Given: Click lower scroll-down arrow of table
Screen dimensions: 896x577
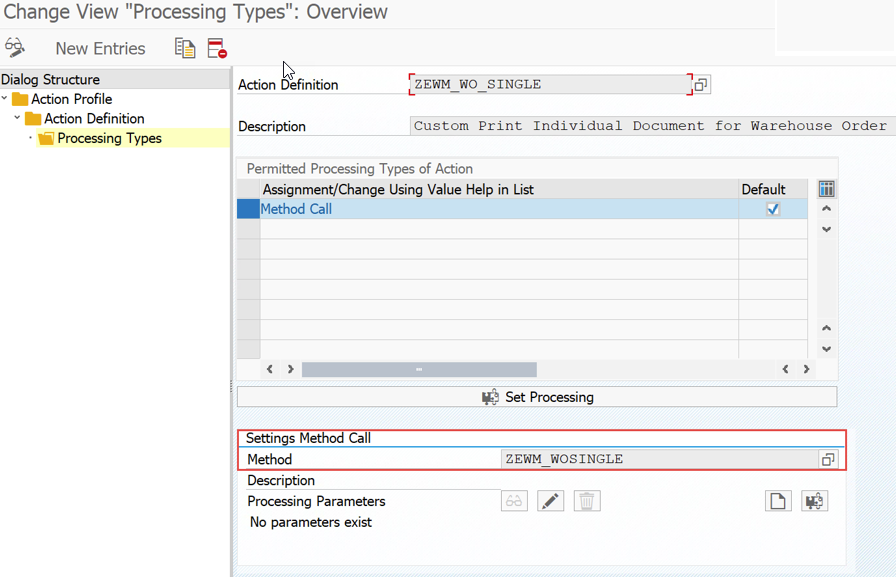Looking at the screenshot, I should coord(826,348).
